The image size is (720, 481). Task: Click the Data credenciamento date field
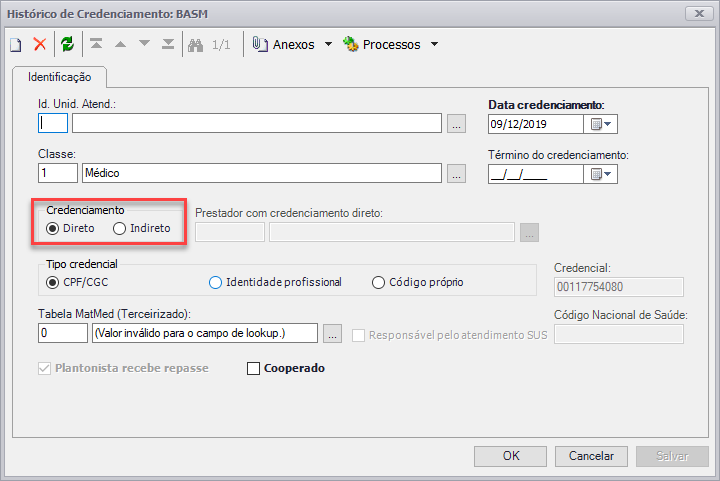536,124
